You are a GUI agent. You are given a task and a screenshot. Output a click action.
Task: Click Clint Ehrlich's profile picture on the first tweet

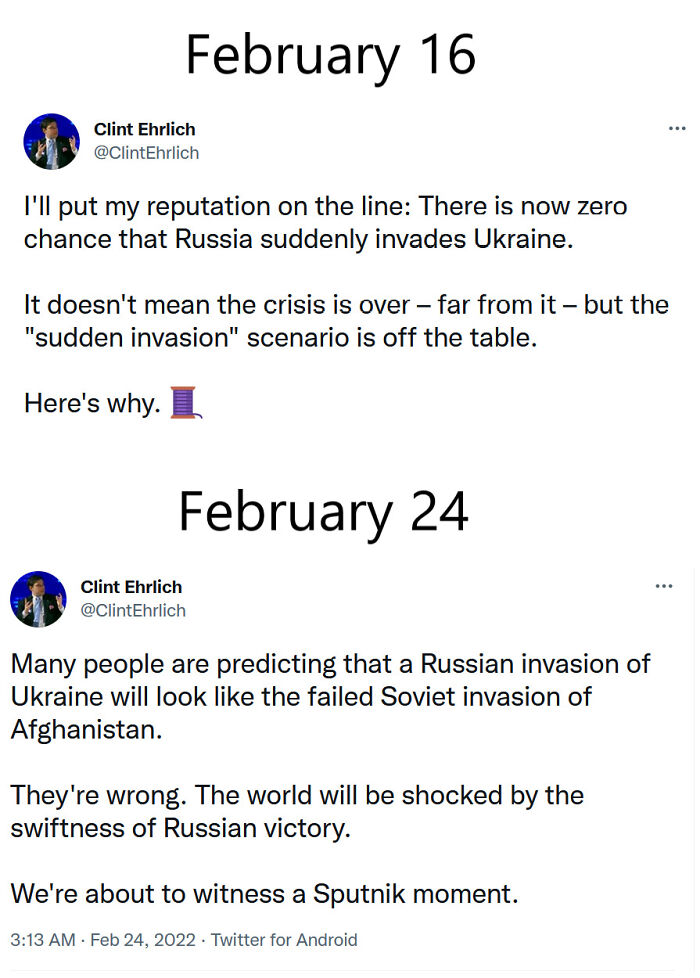coord(51,142)
